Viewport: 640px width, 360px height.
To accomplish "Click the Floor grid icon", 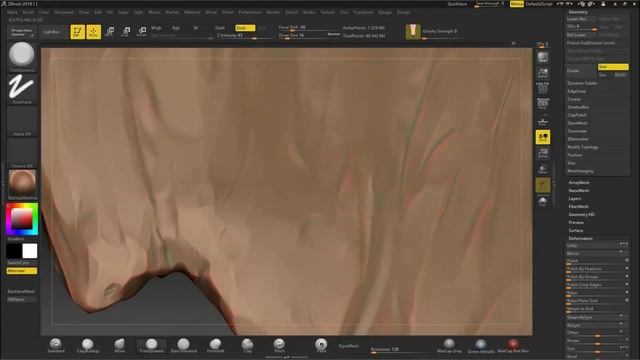I will (x=542, y=121).
